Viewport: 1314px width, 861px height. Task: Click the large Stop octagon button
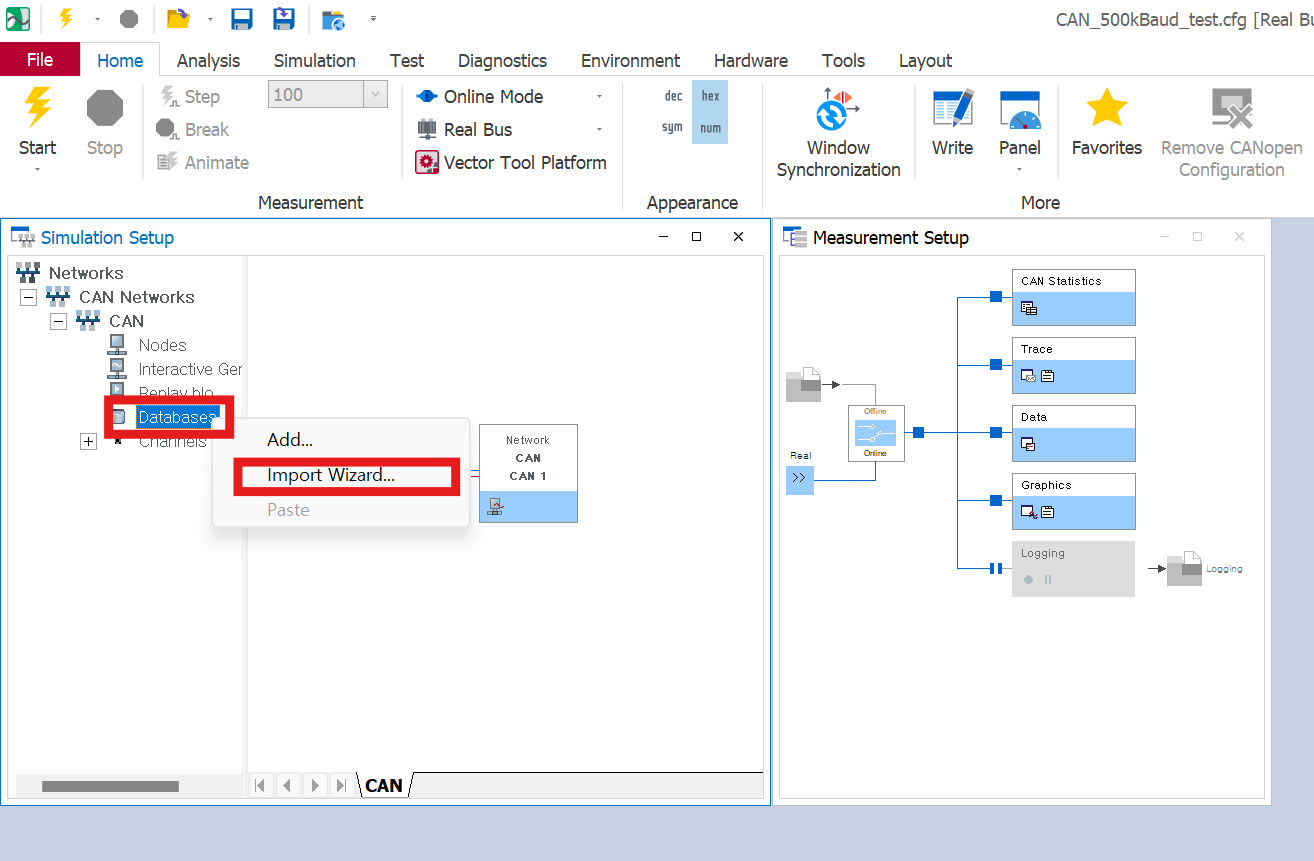click(x=104, y=107)
